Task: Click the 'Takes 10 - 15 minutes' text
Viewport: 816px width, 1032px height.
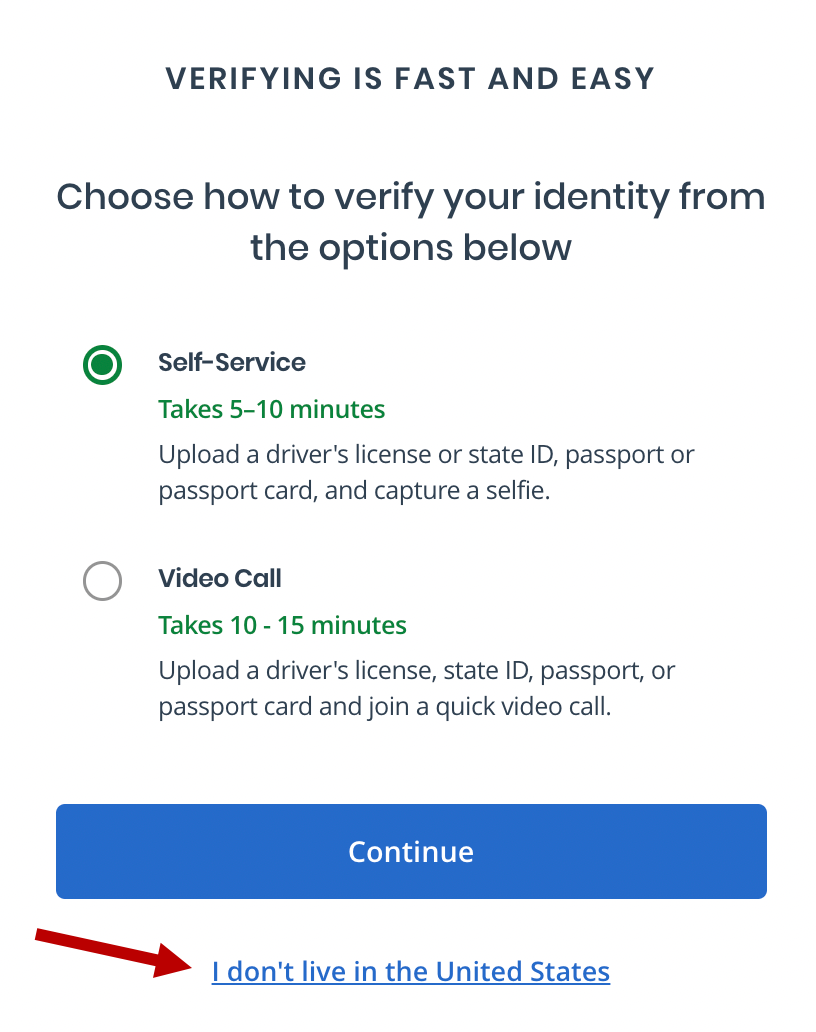Action: pyautogui.click(x=282, y=625)
